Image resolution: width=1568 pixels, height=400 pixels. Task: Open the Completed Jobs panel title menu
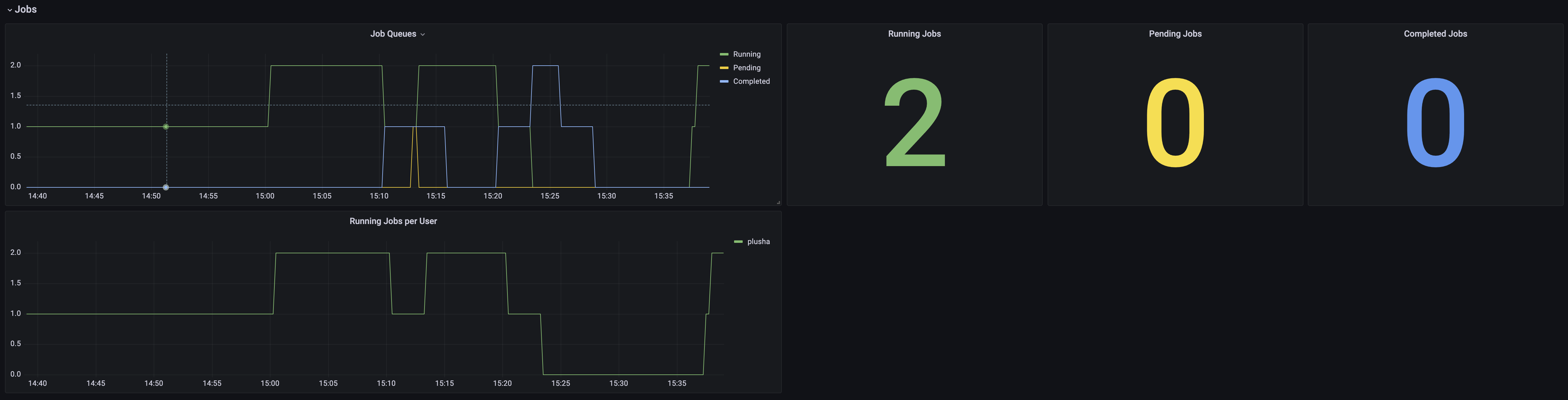click(x=1435, y=34)
